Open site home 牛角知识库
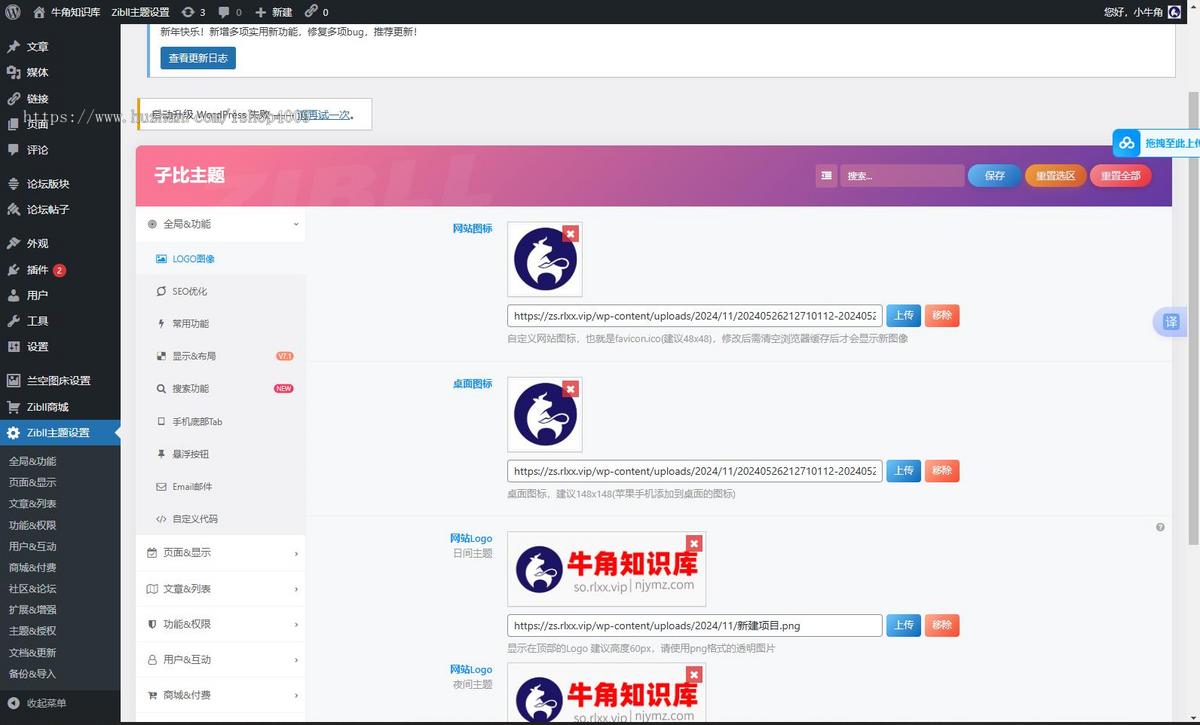This screenshot has height=725, width=1200. 66,12
